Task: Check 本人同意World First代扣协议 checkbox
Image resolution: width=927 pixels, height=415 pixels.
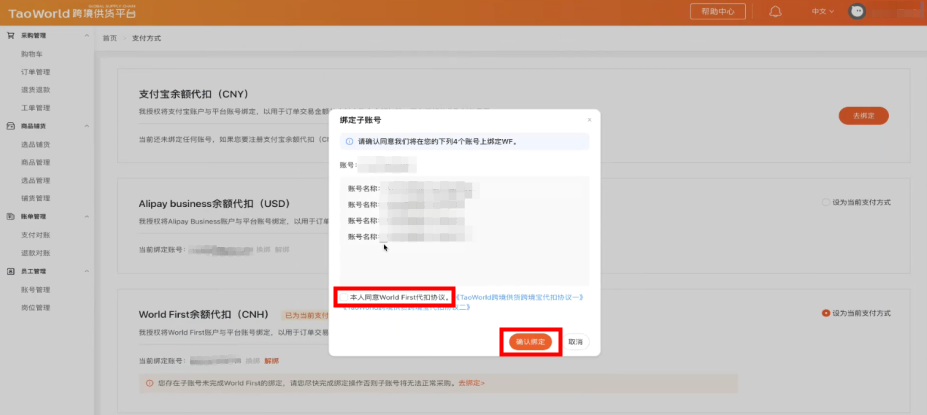Action: coord(343,297)
